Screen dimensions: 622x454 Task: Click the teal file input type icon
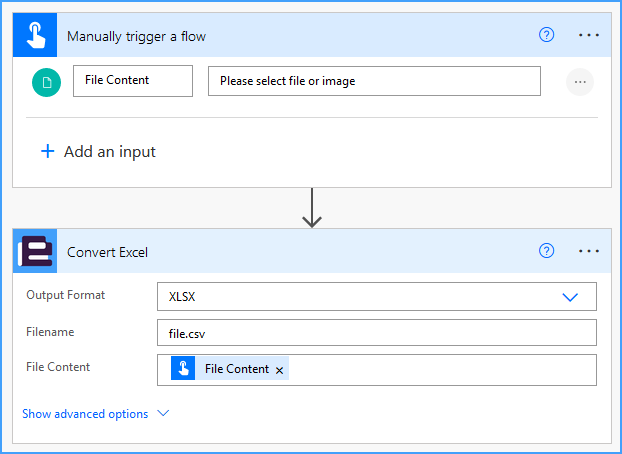46,82
